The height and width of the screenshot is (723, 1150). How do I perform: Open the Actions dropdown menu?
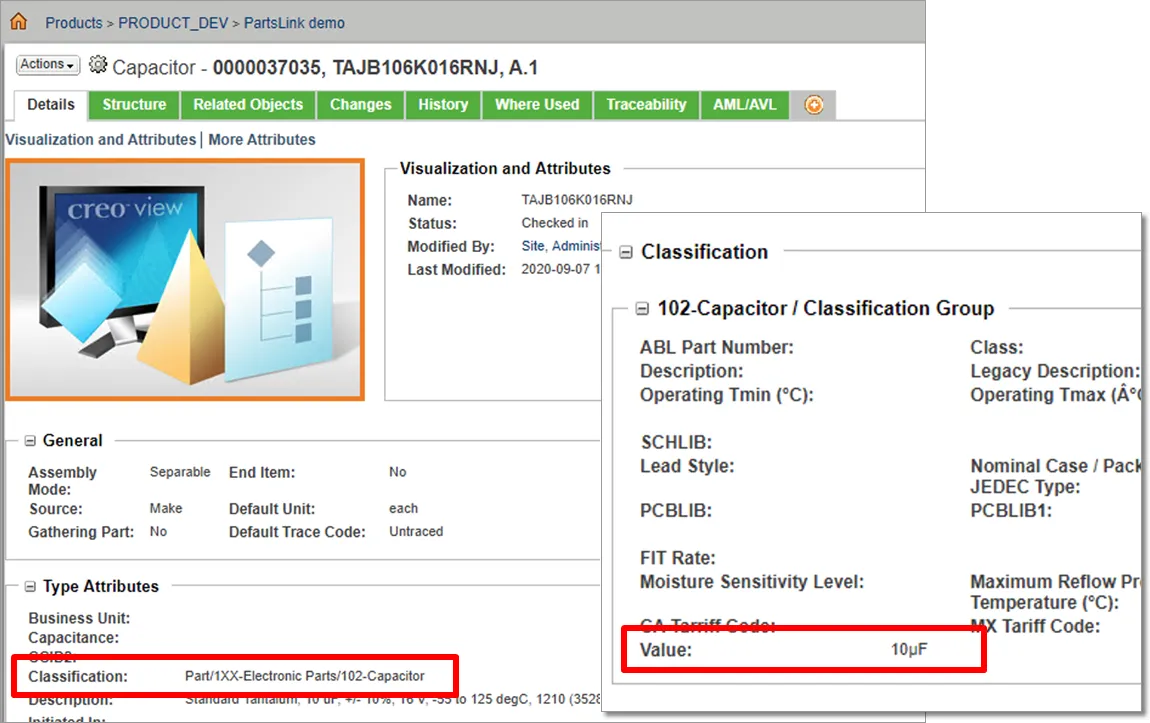(x=48, y=65)
